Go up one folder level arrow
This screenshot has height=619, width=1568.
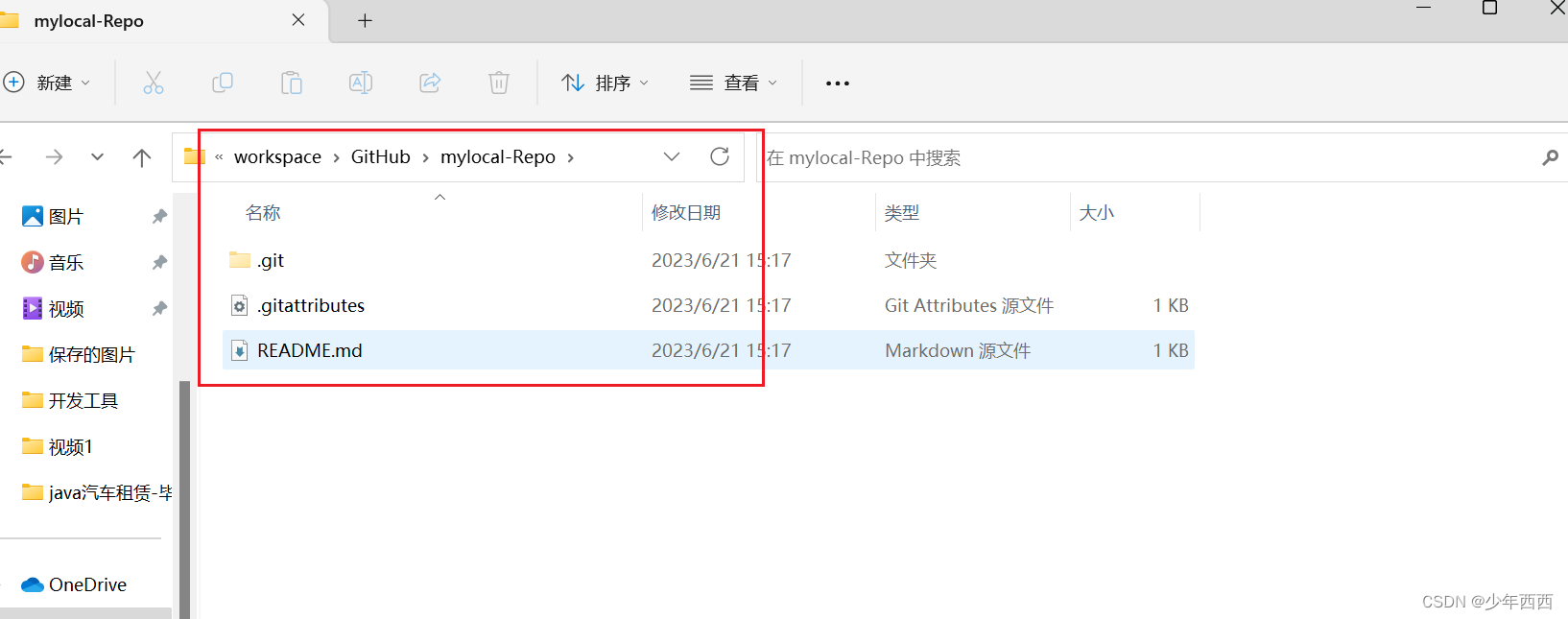click(x=142, y=157)
